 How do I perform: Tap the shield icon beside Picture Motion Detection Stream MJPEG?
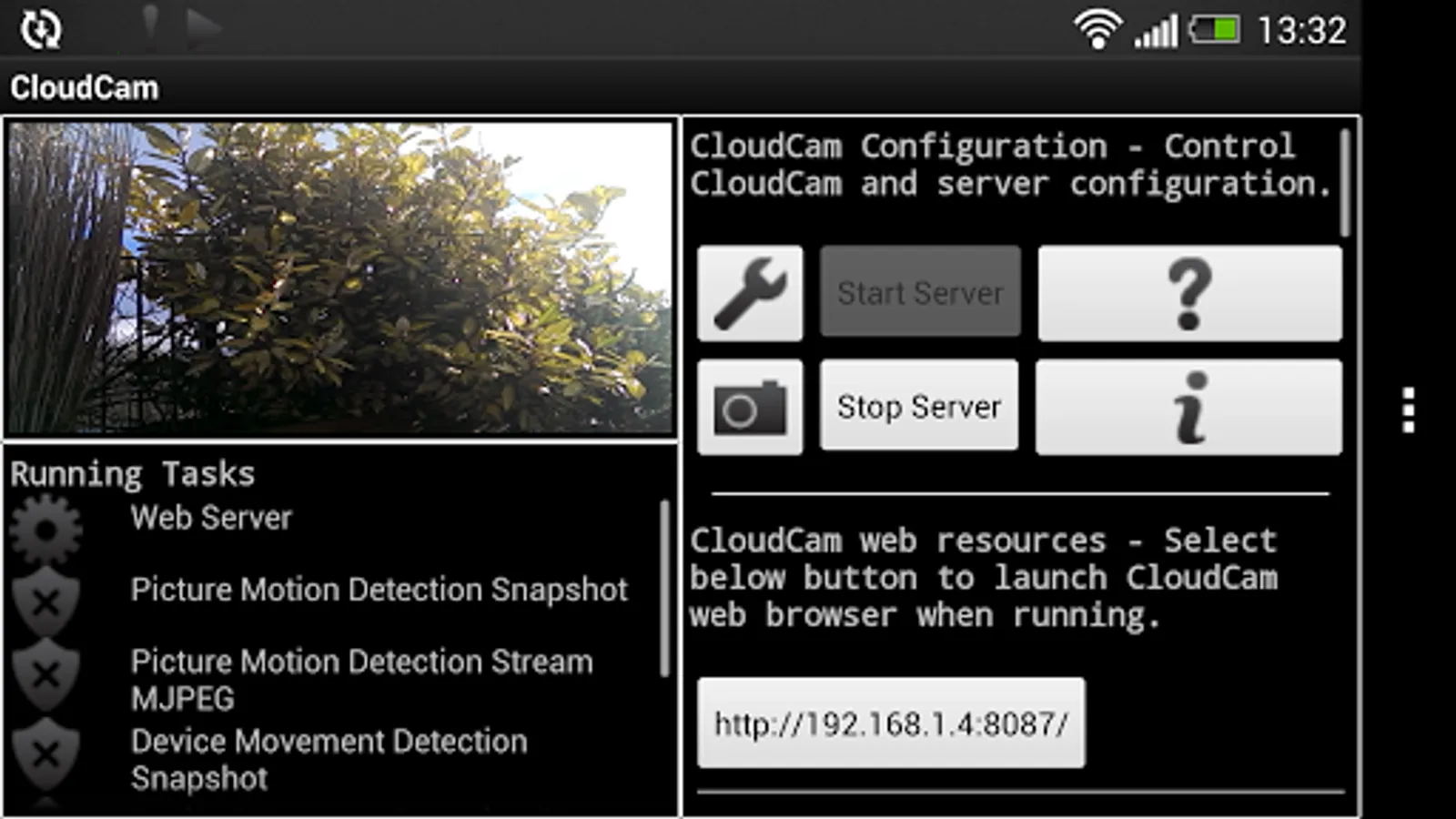click(x=45, y=674)
